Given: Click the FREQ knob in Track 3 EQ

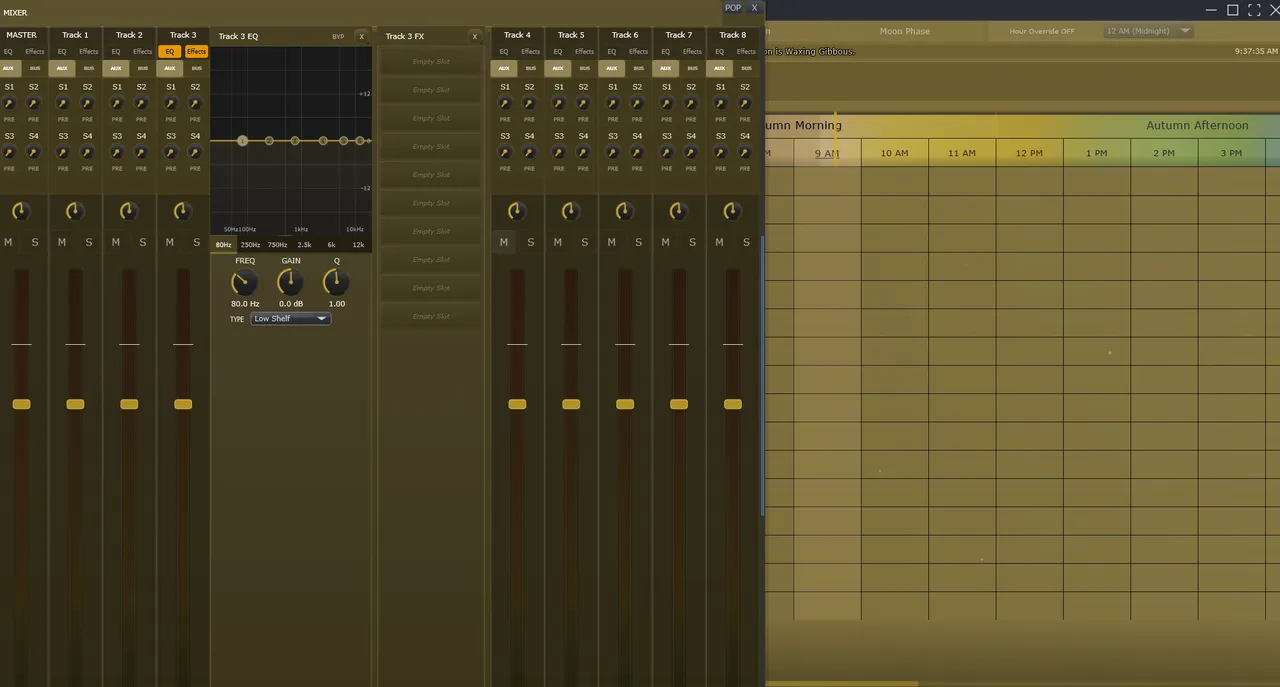Looking at the screenshot, I should [244, 283].
